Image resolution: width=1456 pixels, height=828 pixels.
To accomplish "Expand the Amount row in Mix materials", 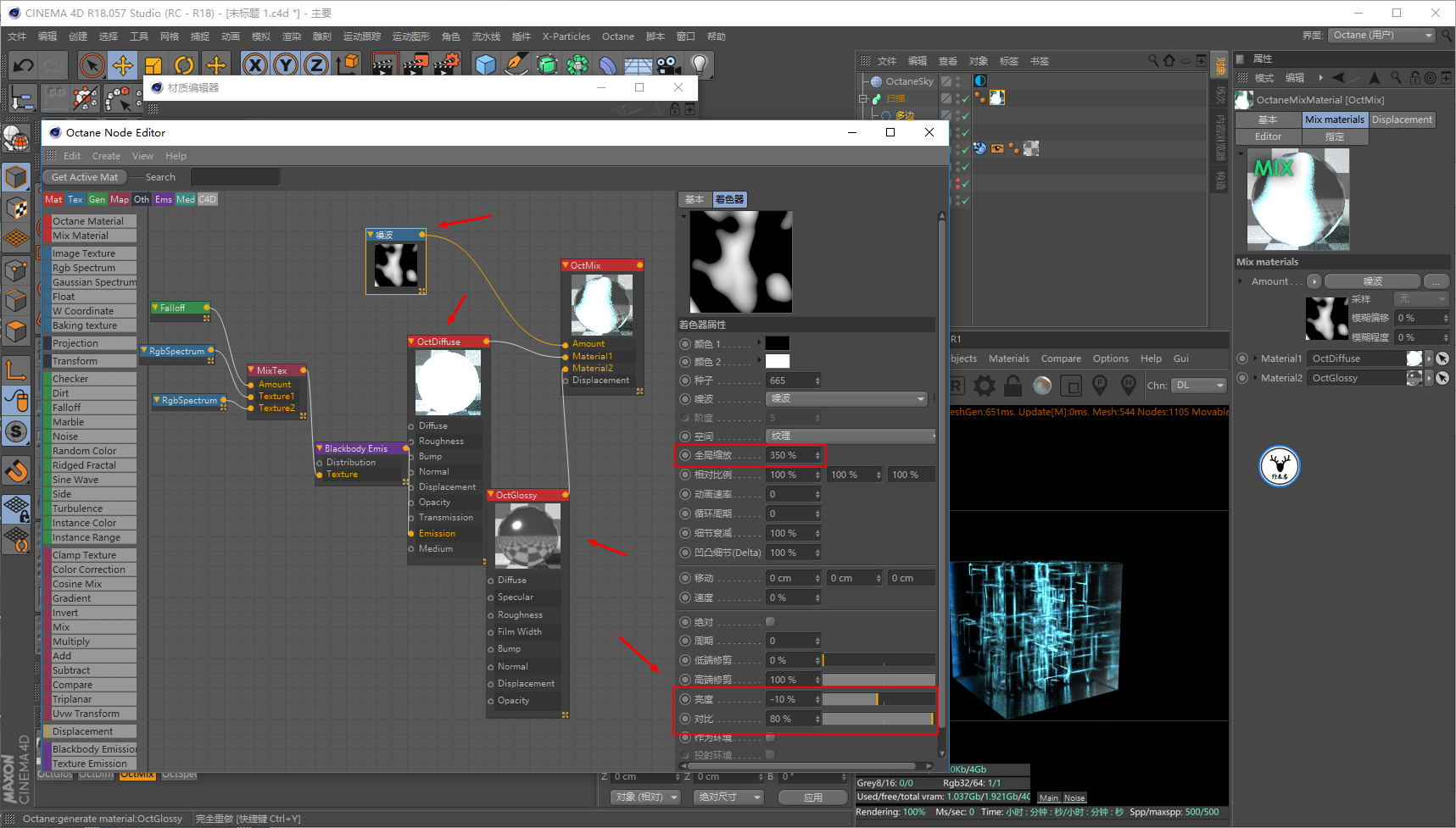I will pyautogui.click(x=1241, y=281).
